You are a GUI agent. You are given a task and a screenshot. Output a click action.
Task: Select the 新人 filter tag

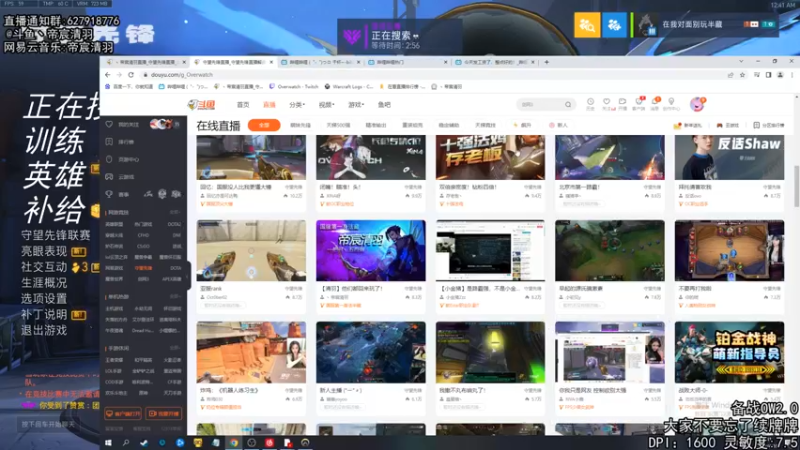coord(558,125)
